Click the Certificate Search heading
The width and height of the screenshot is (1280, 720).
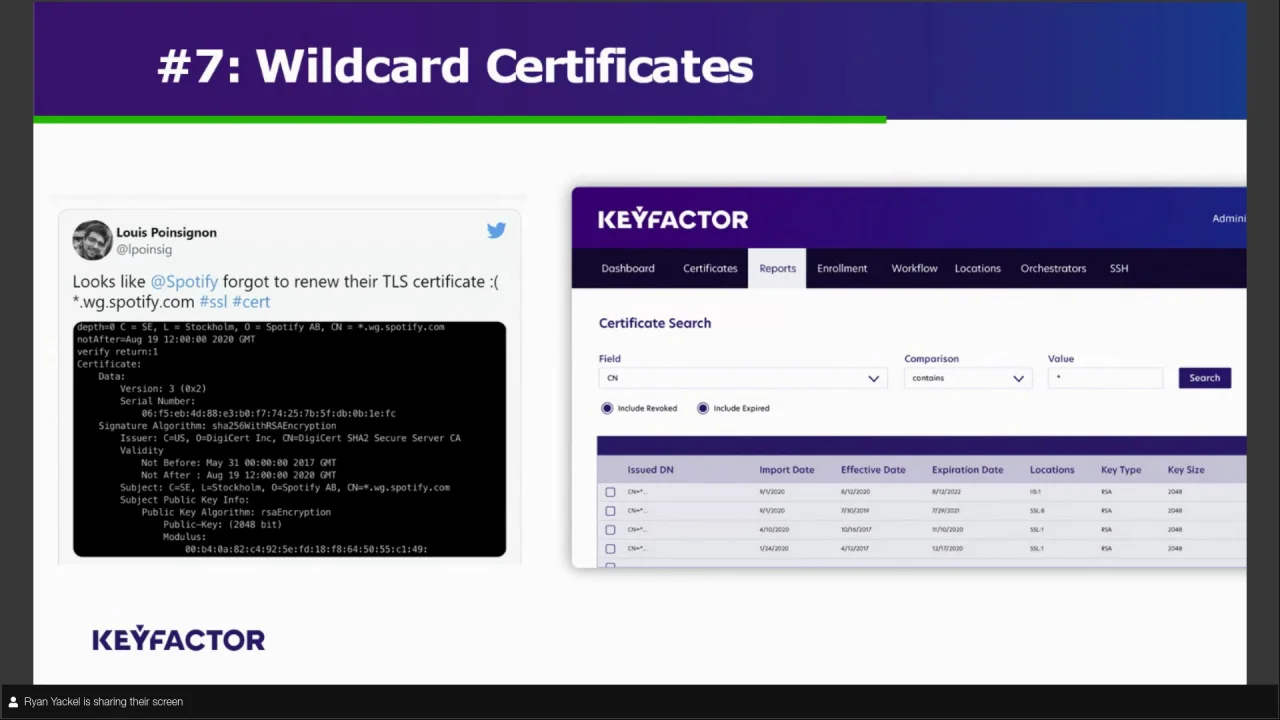coord(655,323)
